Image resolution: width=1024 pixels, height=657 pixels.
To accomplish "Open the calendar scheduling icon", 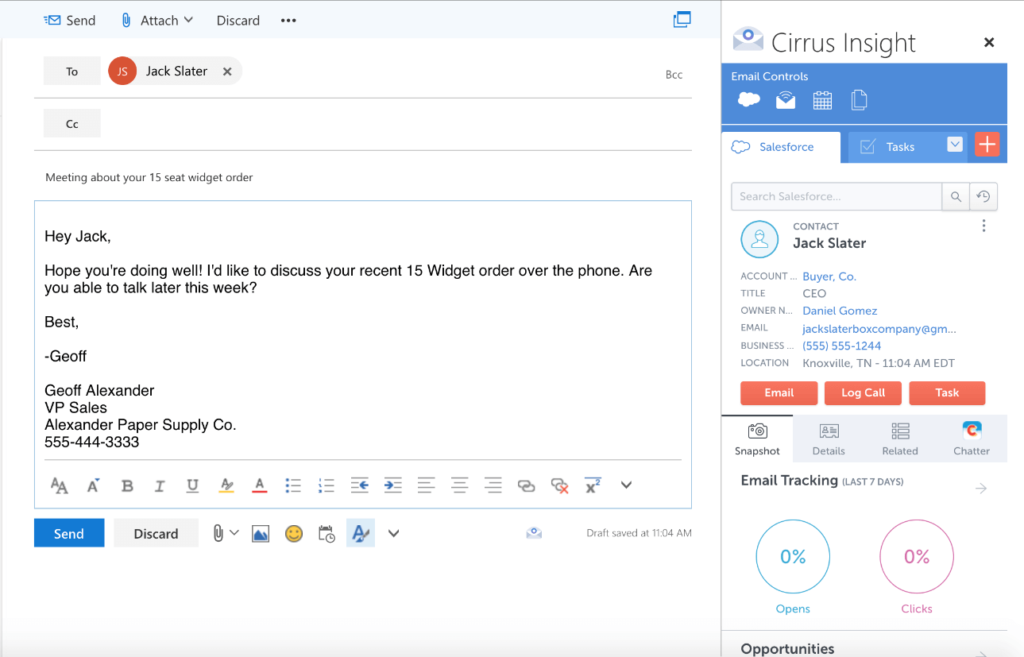I will click(x=327, y=534).
